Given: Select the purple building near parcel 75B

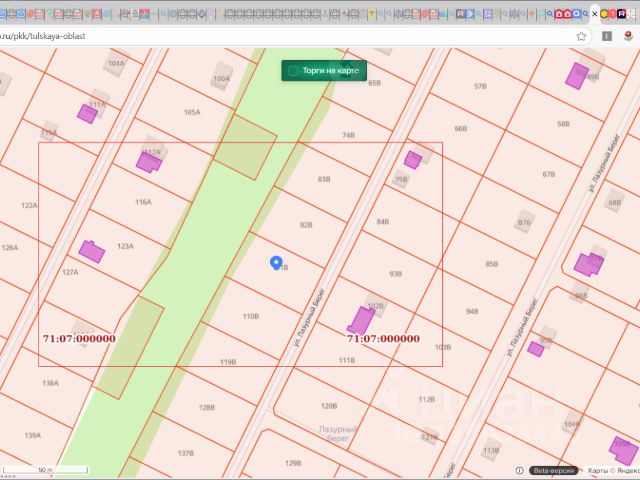Looking at the screenshot, I should tap(413, 160).
